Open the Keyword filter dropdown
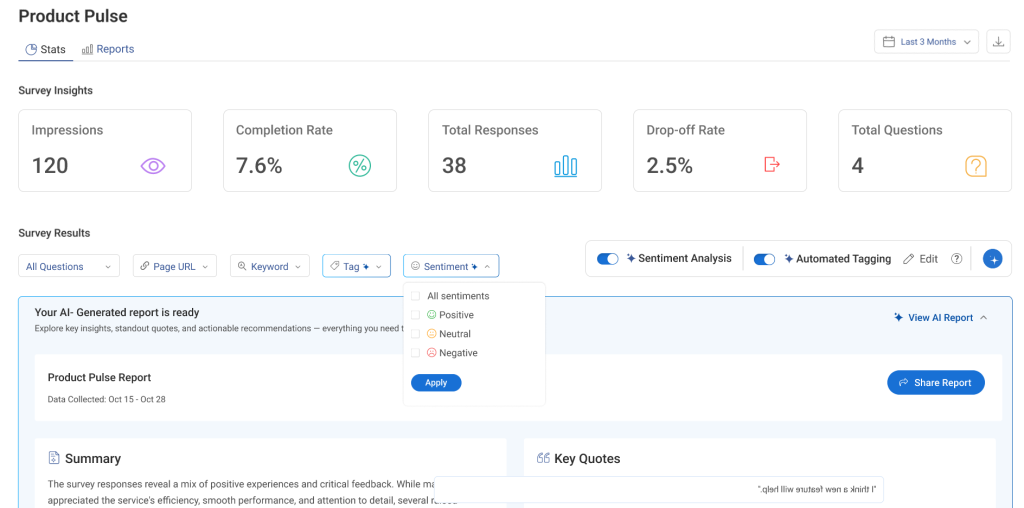Screen dimensions: 1024x508 (x=269, y=266)
